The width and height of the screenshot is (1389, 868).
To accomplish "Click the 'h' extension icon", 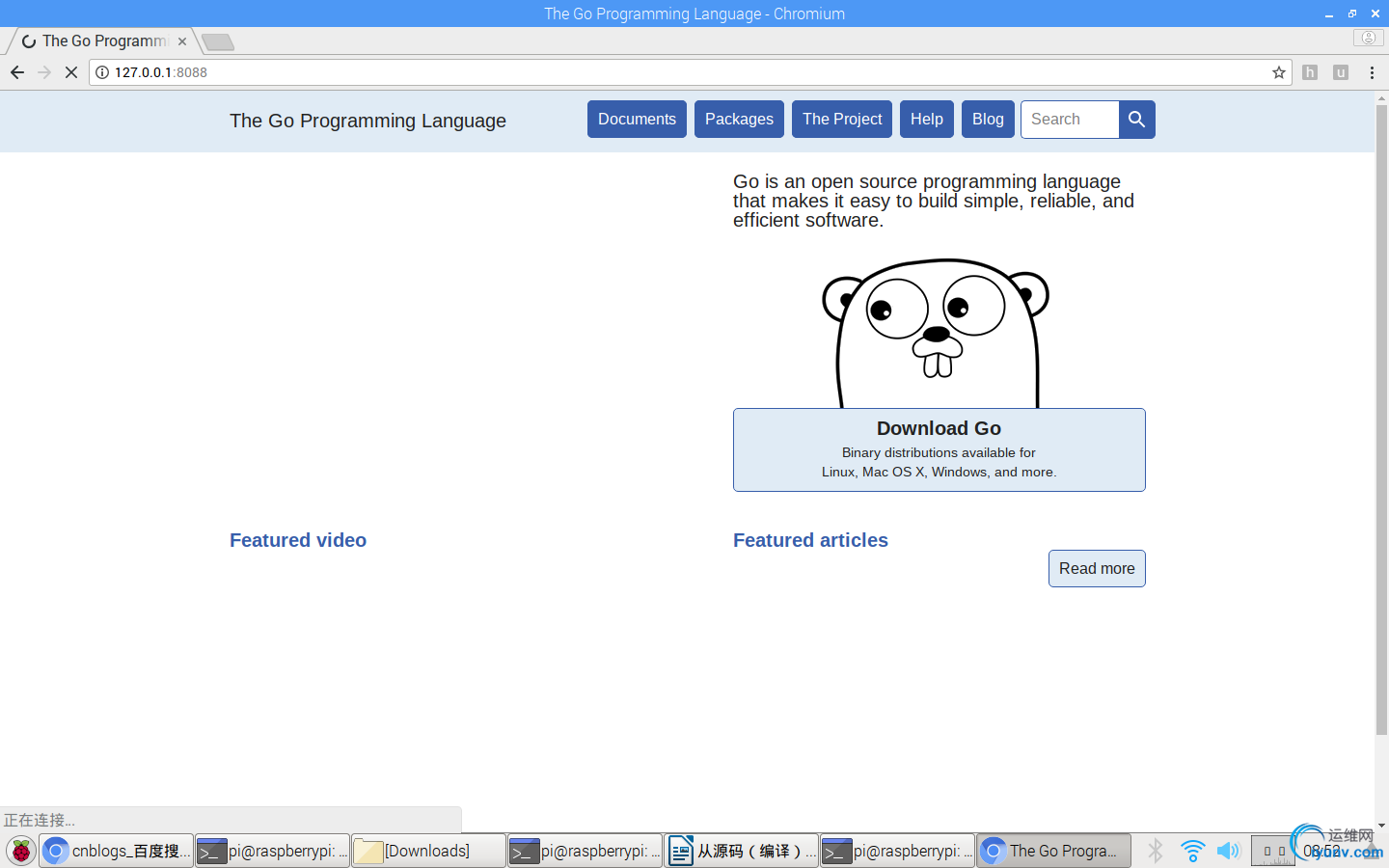I will point(1310,72).
